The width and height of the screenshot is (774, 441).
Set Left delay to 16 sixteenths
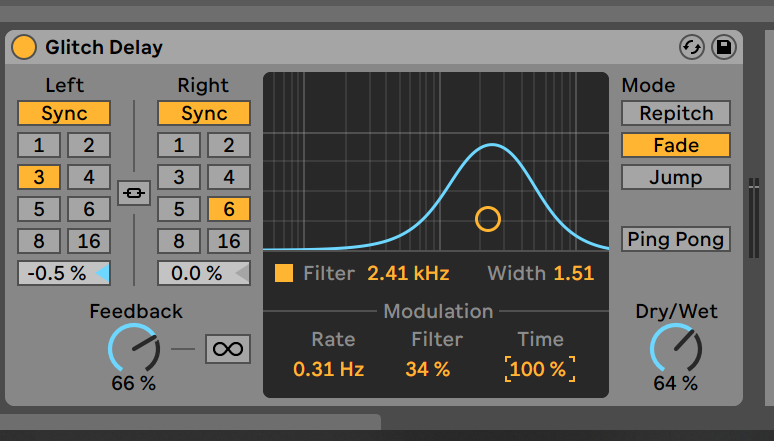click(x=89, y=241)
